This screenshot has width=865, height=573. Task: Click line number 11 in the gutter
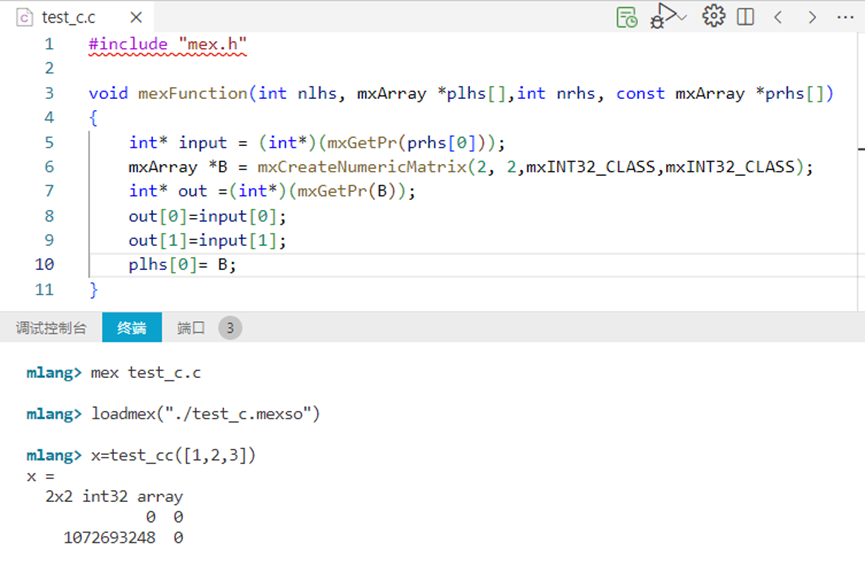45,290
